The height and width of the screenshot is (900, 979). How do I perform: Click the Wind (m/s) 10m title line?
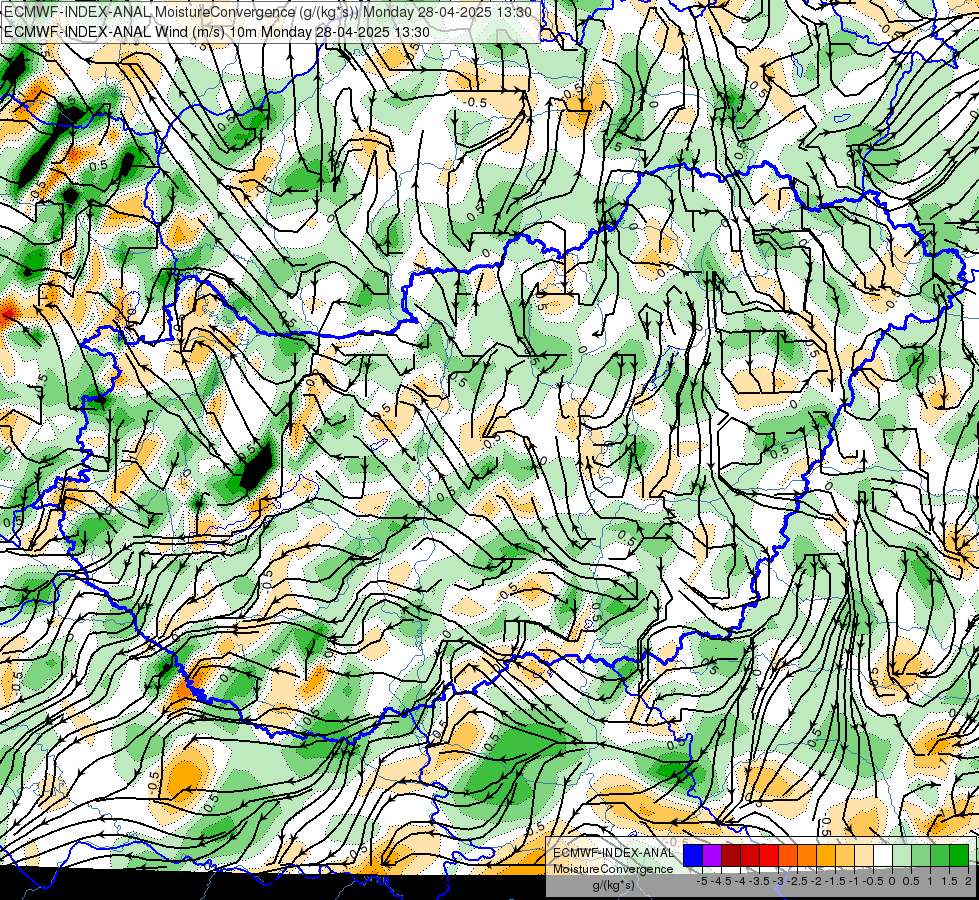217,32
